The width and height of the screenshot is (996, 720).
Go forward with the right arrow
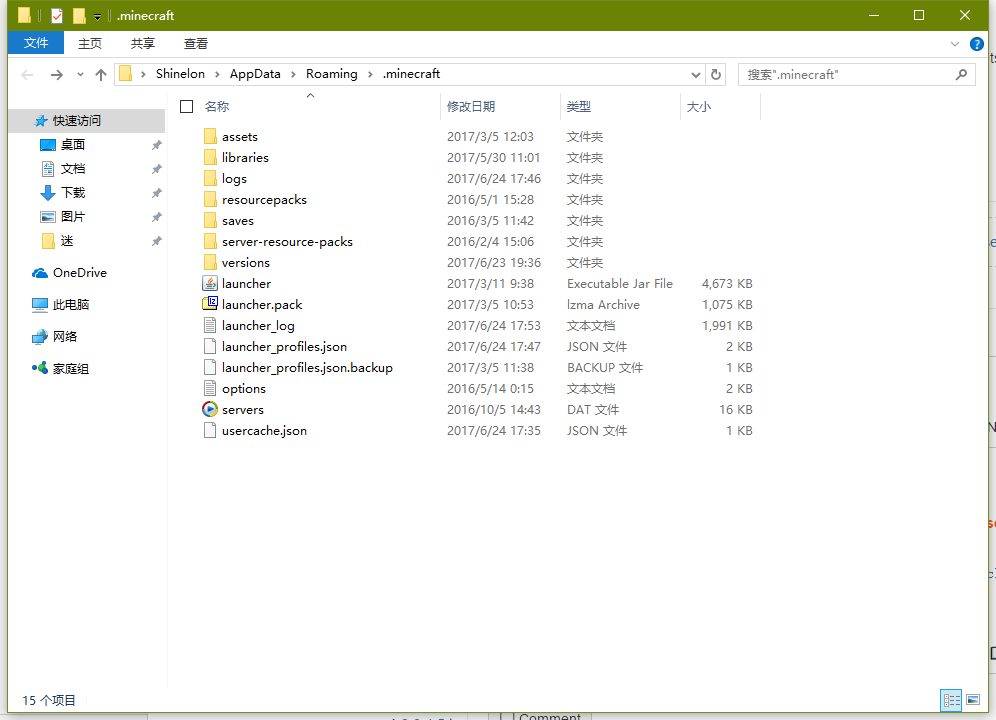(57, 75)
